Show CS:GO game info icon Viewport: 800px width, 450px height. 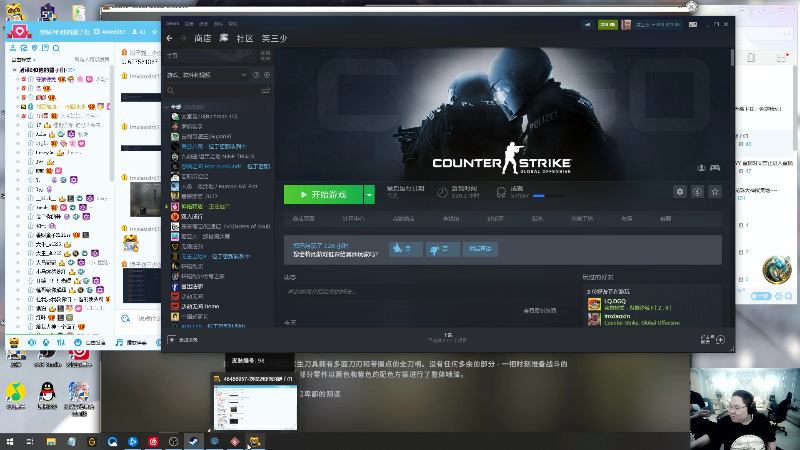pos(697,192)
